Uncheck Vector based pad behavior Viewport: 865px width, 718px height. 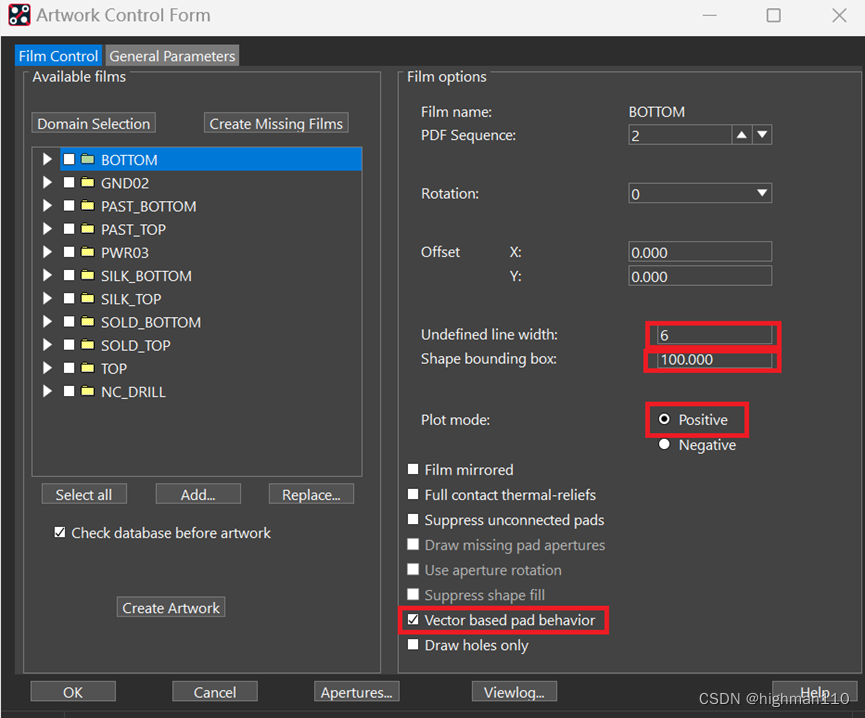coord(414,620)
